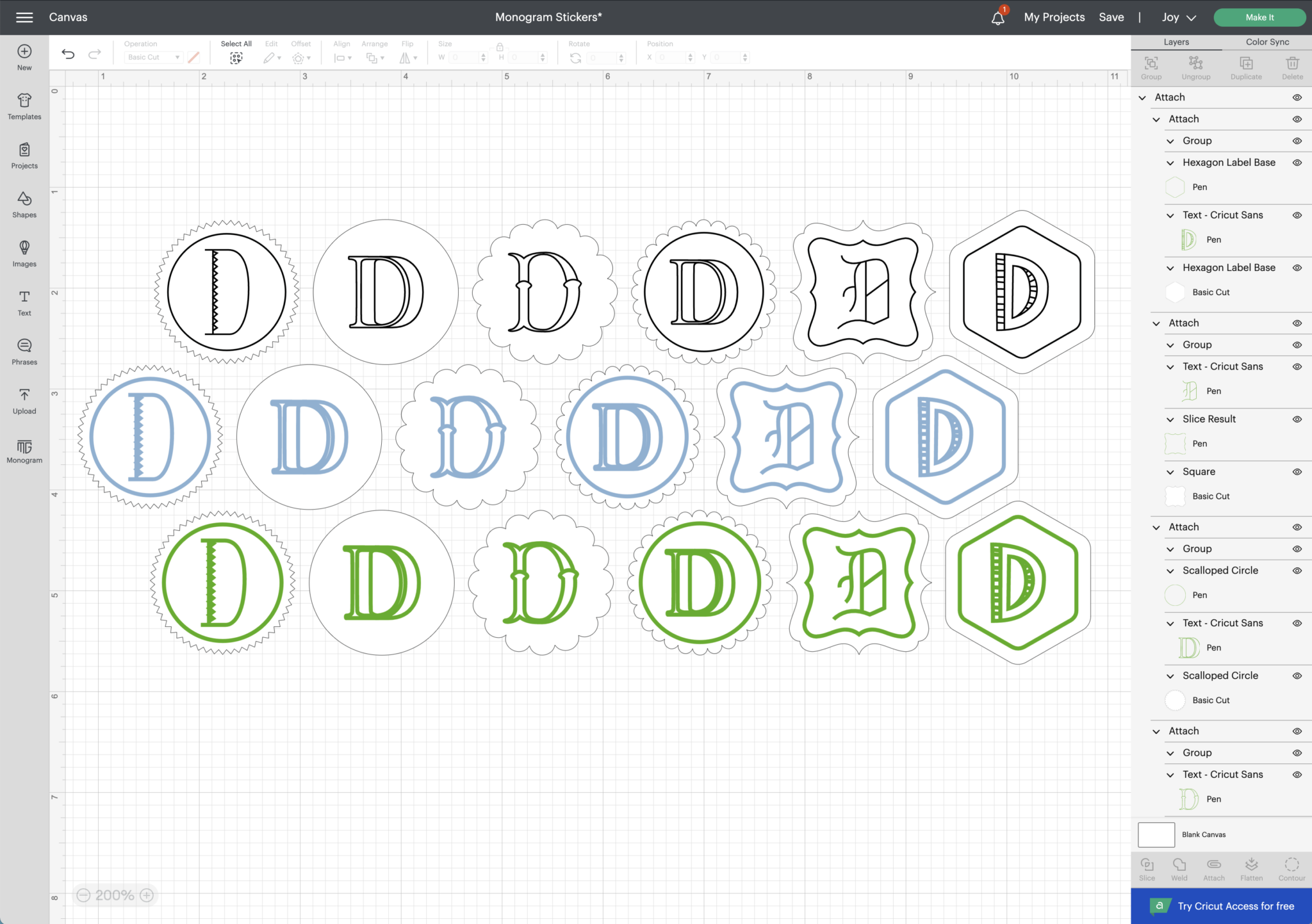Open the Images library
This screenshot has height=924, width=1312.
[x=24, y=252]
